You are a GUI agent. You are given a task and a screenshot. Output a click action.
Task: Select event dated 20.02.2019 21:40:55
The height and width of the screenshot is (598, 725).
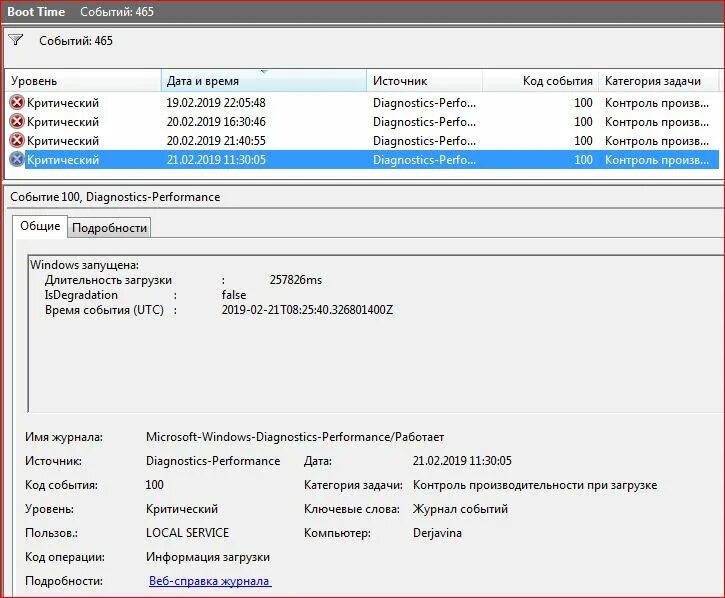(362, 141)
